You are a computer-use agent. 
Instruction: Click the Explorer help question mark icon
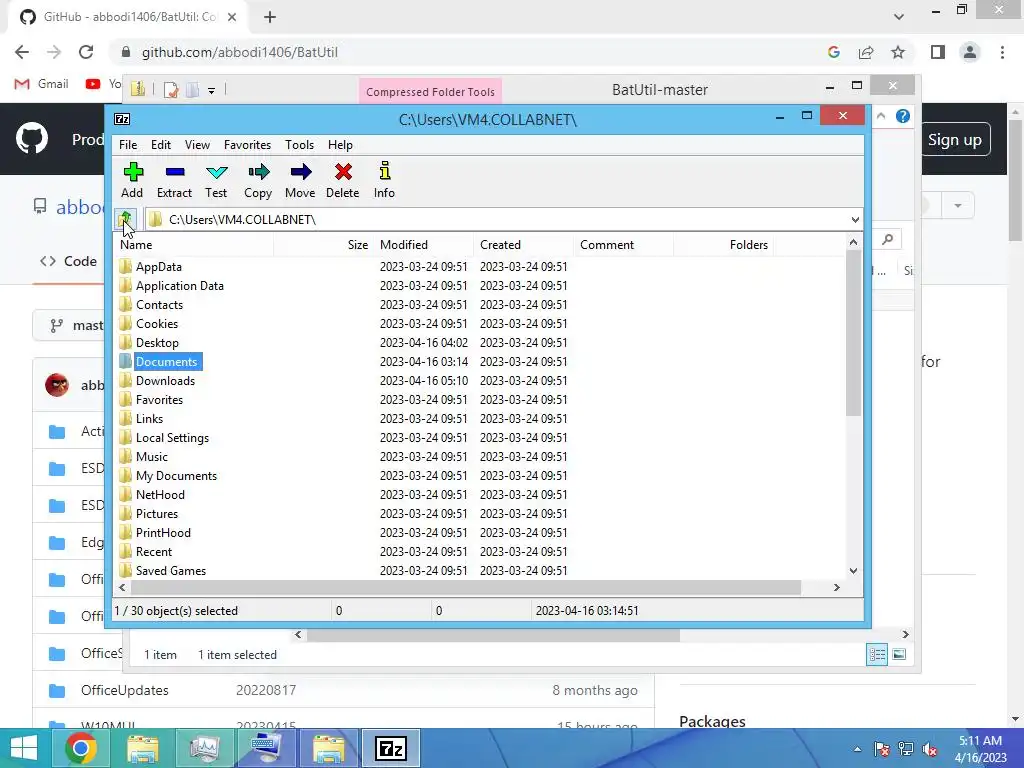coord(903,116)
